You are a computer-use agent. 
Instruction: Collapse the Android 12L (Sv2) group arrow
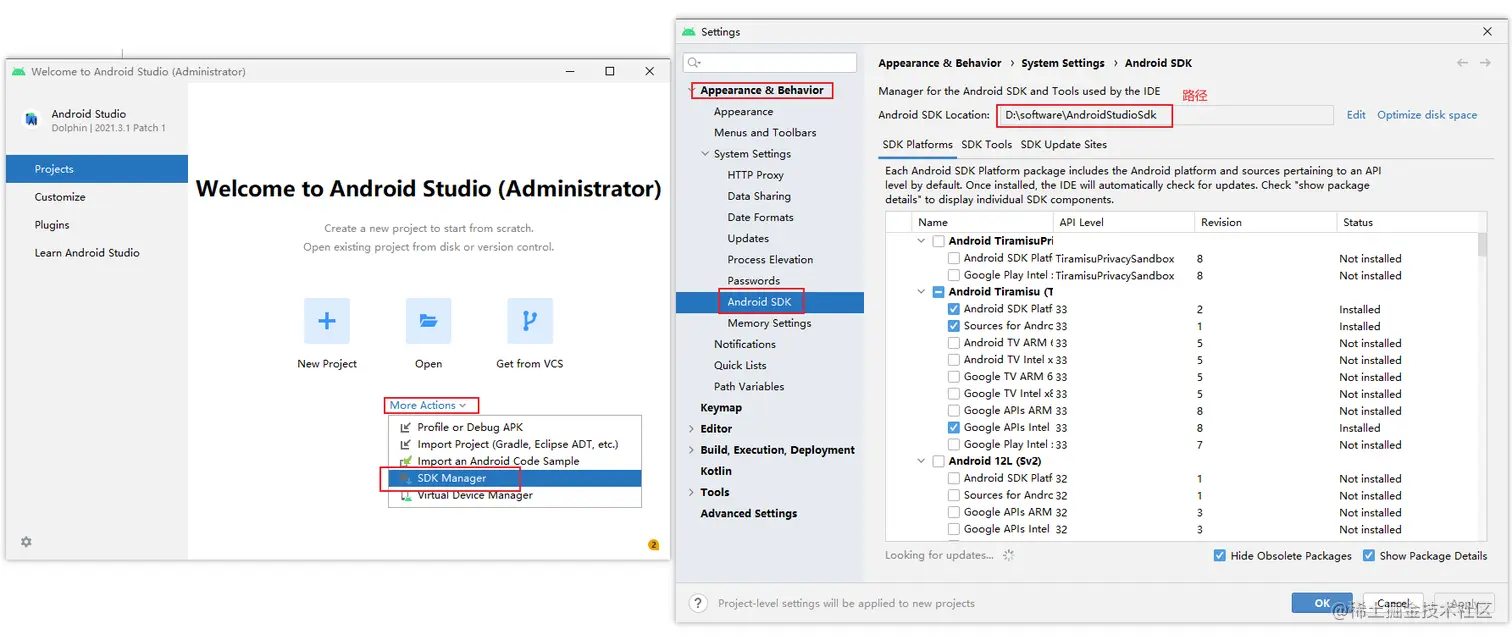pos(921,462)
